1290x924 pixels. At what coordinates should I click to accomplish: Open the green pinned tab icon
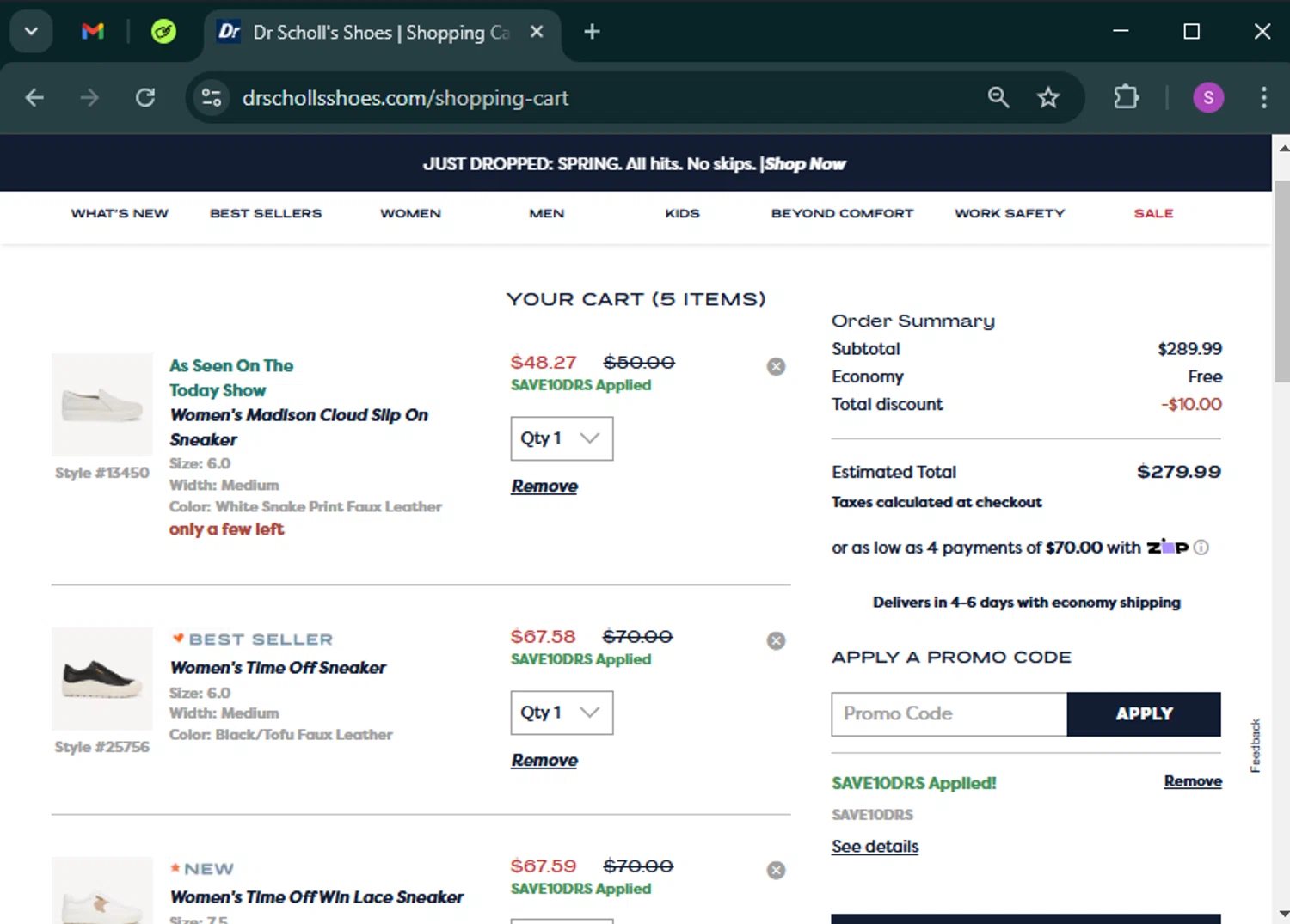coord(163,32)
